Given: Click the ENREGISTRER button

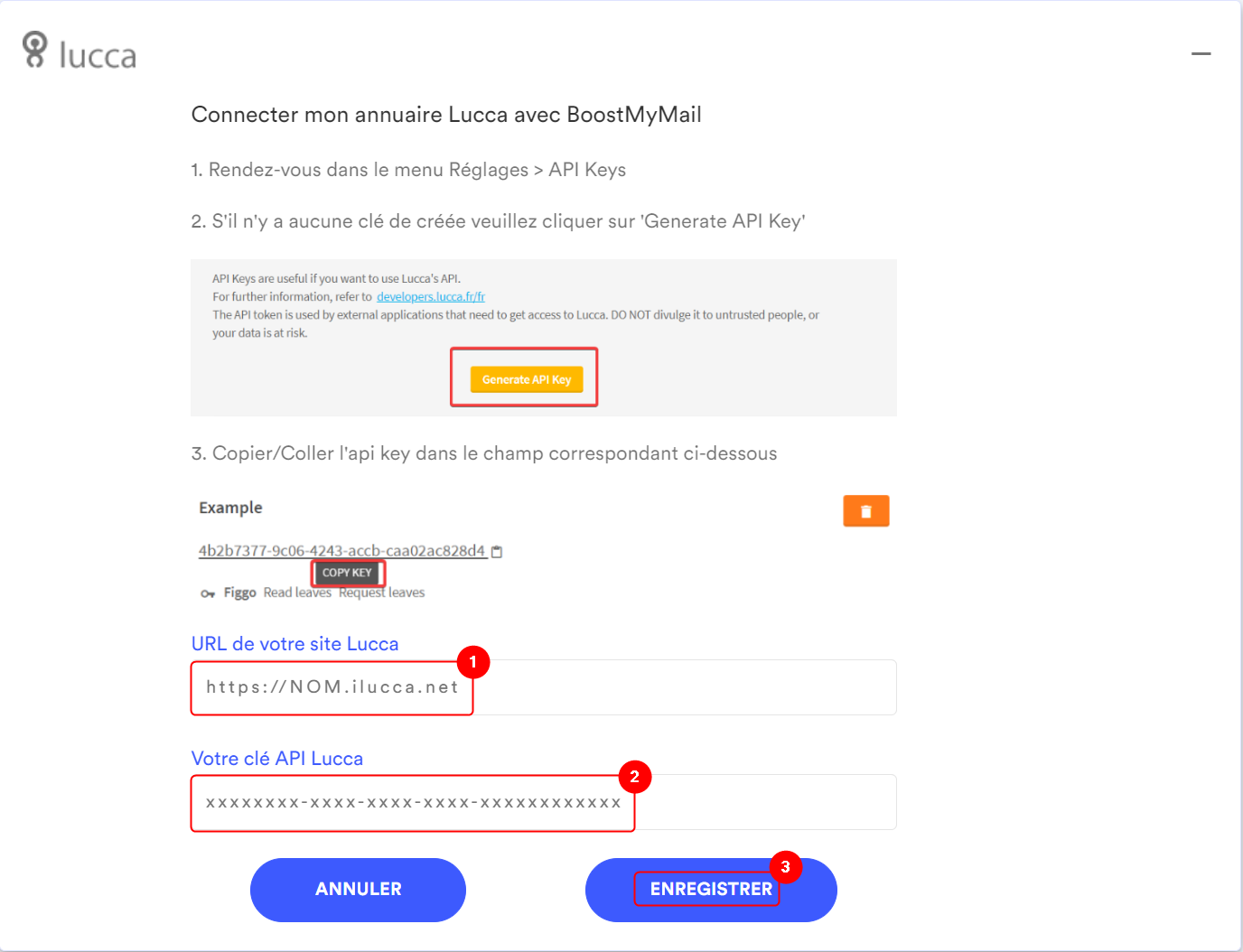Looking at the screenshot, I should pyautogui.click(x=711, y=890).
